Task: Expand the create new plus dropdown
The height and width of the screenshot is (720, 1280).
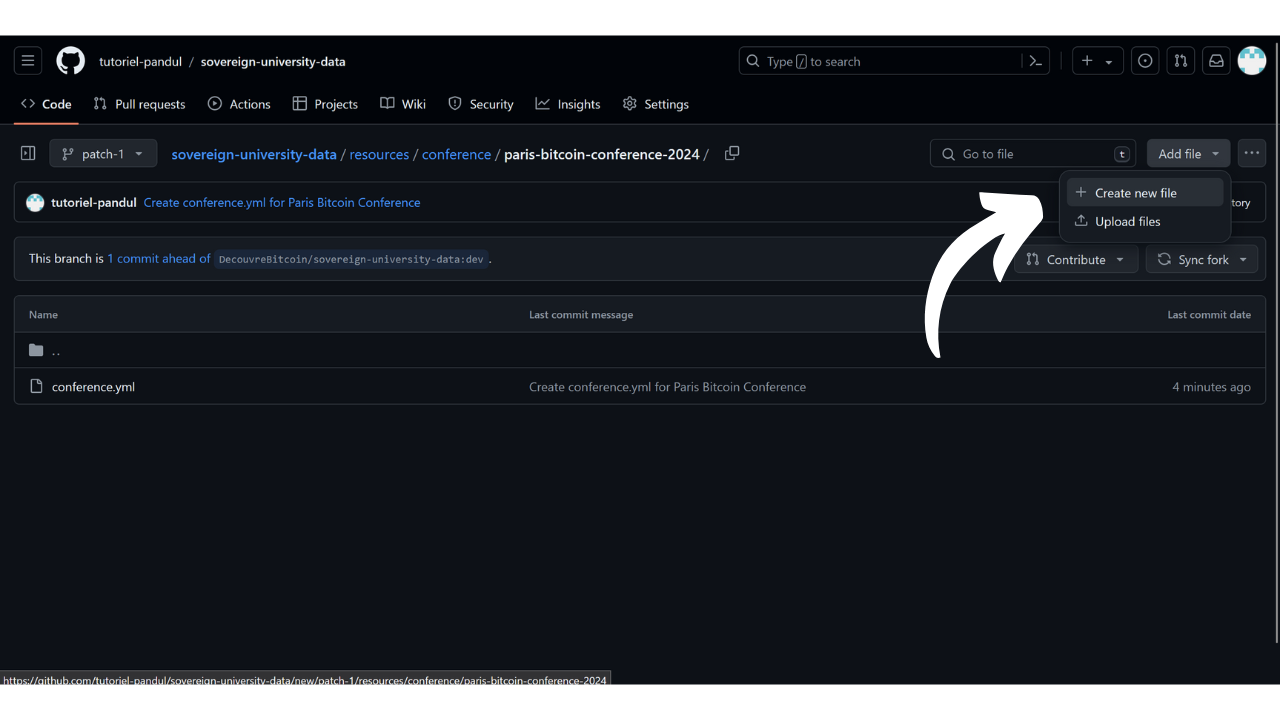Action: pyautogui.click(x=1098, y=61)
